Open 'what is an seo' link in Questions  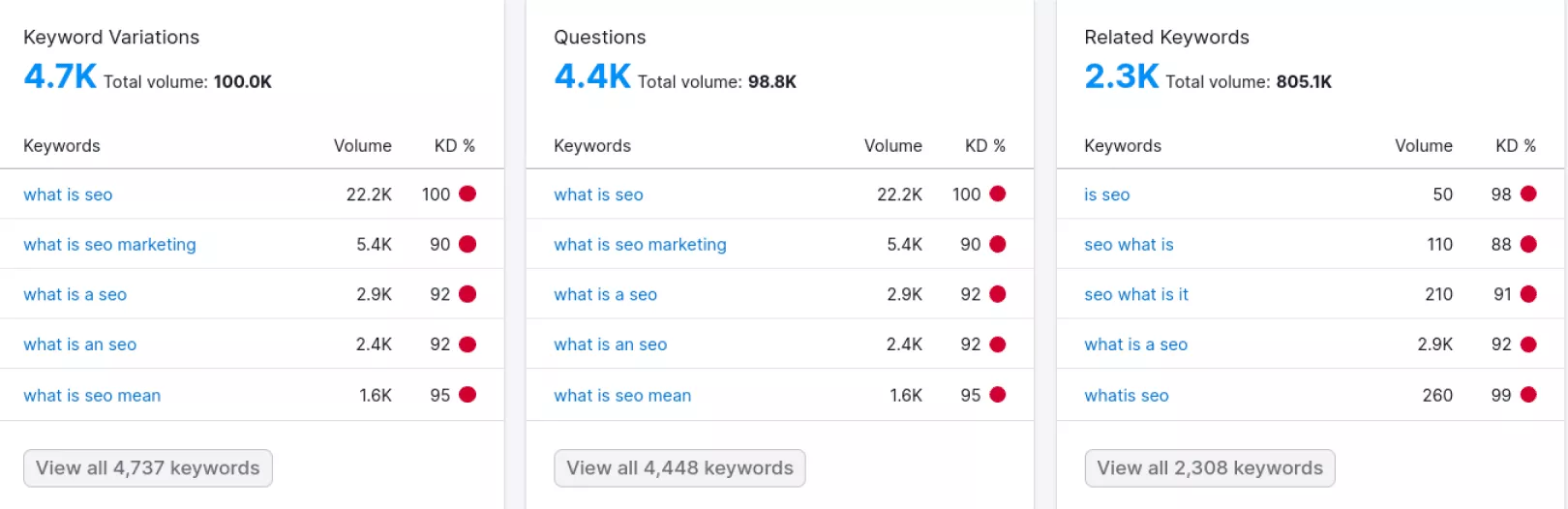tap(610, 344)
